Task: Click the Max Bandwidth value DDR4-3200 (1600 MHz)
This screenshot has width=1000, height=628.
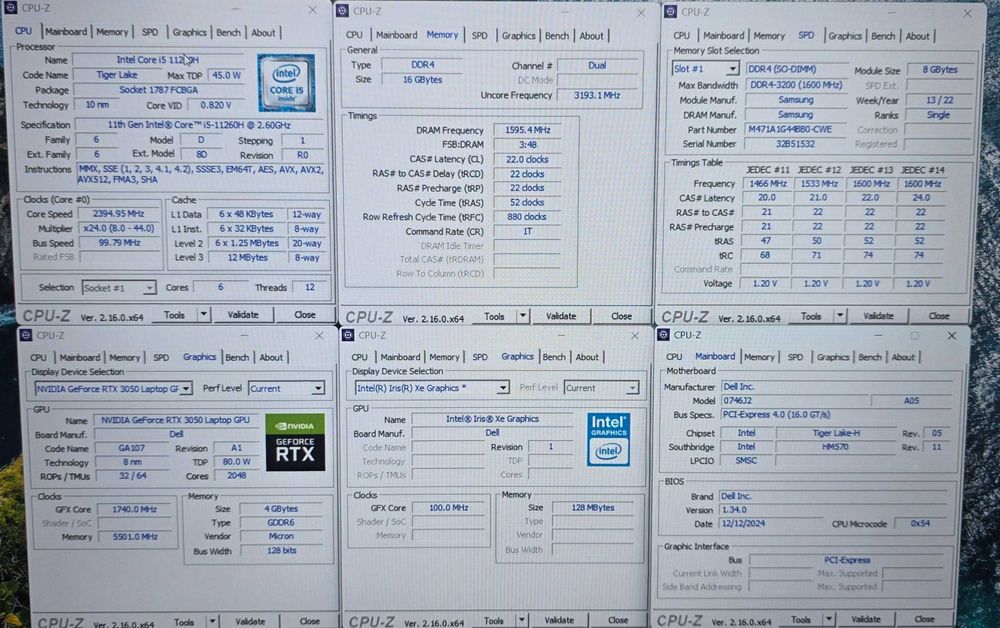Action: point(796,85)
